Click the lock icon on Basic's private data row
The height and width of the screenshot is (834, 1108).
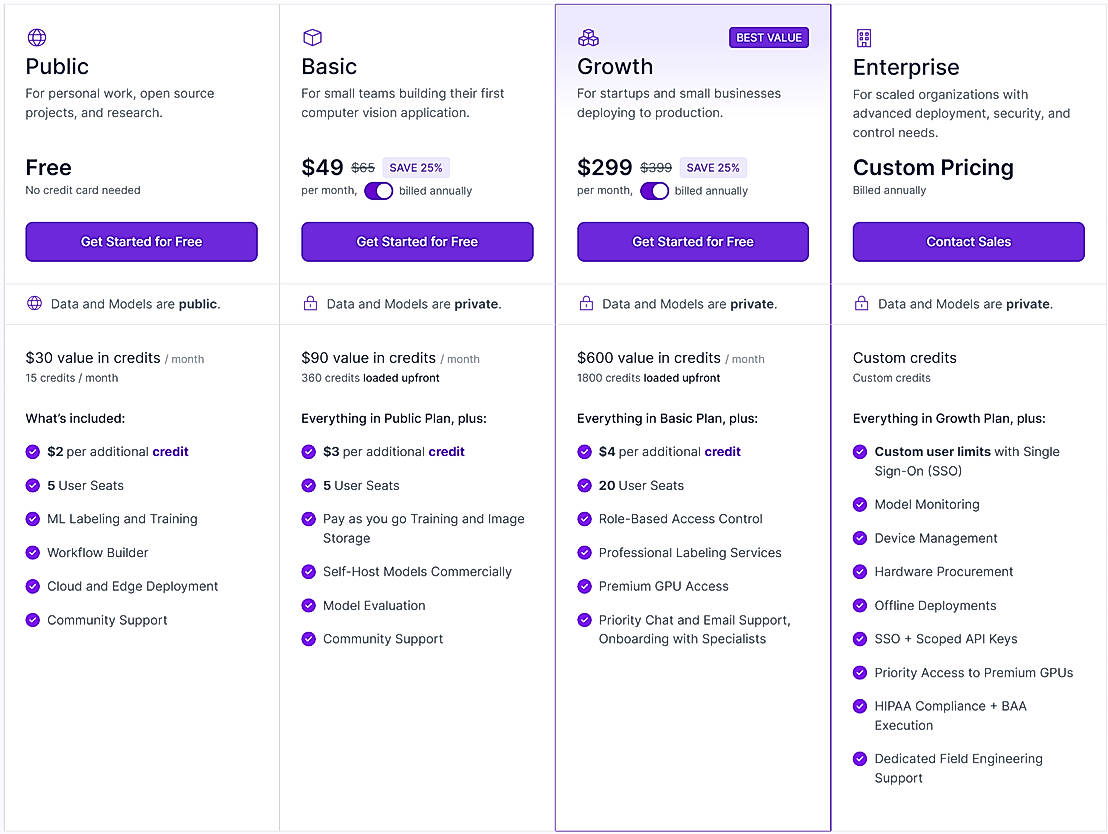(311, 304)
